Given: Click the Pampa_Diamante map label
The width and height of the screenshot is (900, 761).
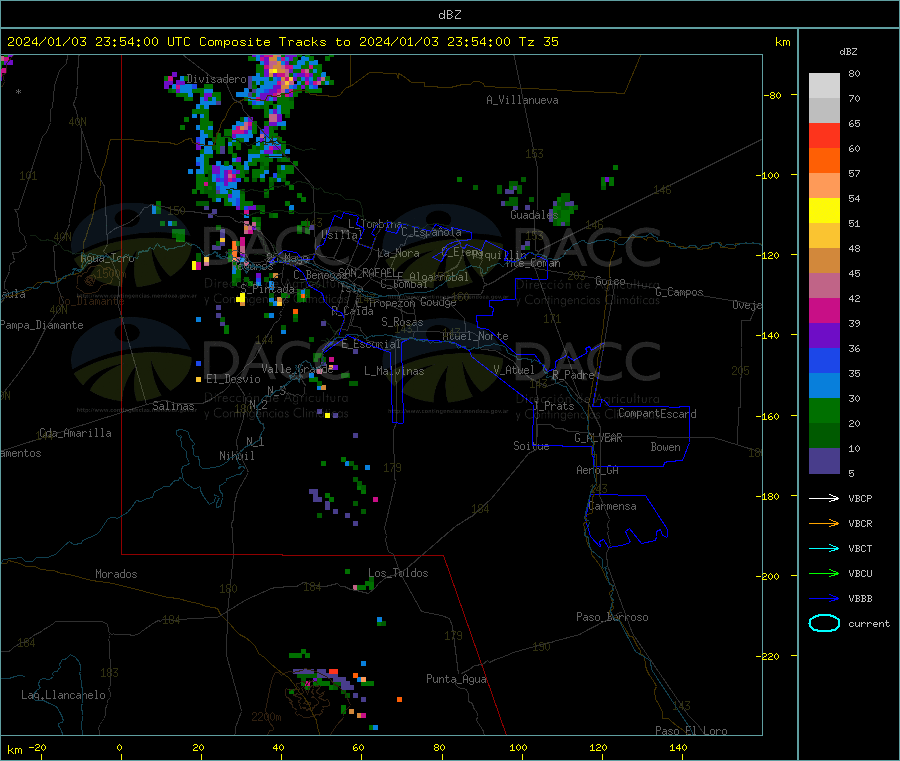Looking at the screenshot, I should 42,325.
